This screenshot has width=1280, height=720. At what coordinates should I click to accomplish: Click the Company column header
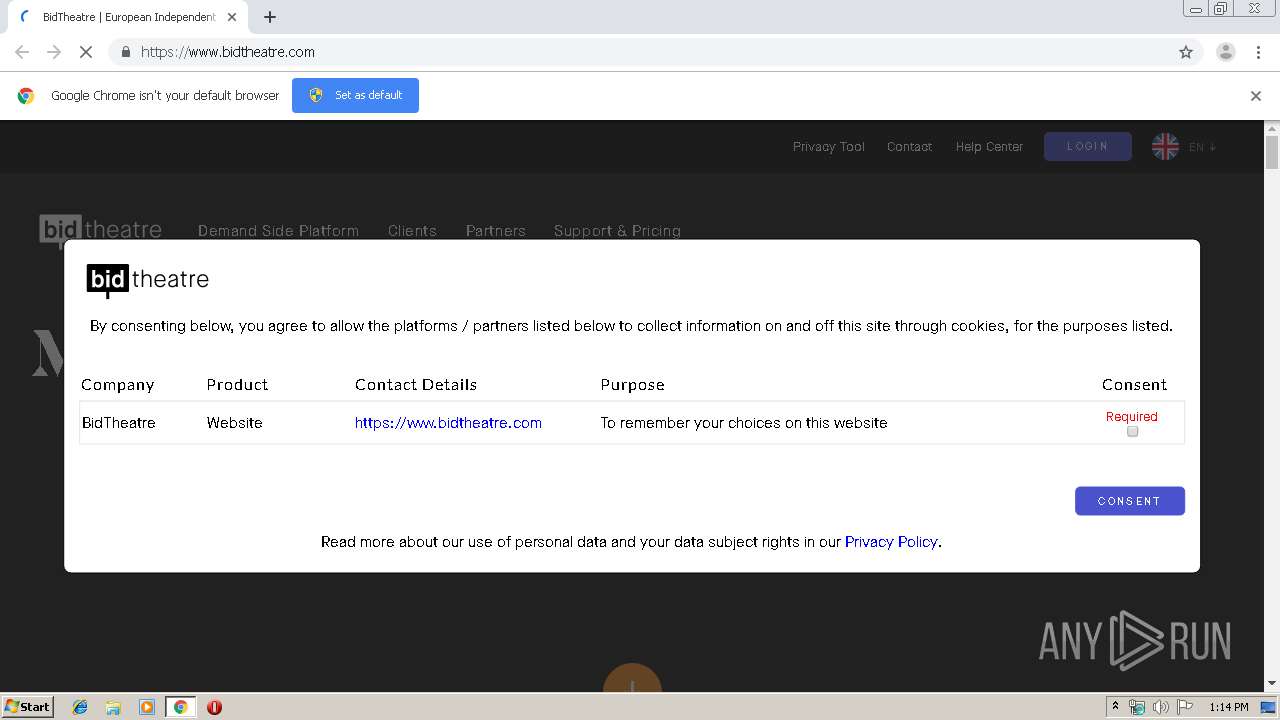coord(118,385)
